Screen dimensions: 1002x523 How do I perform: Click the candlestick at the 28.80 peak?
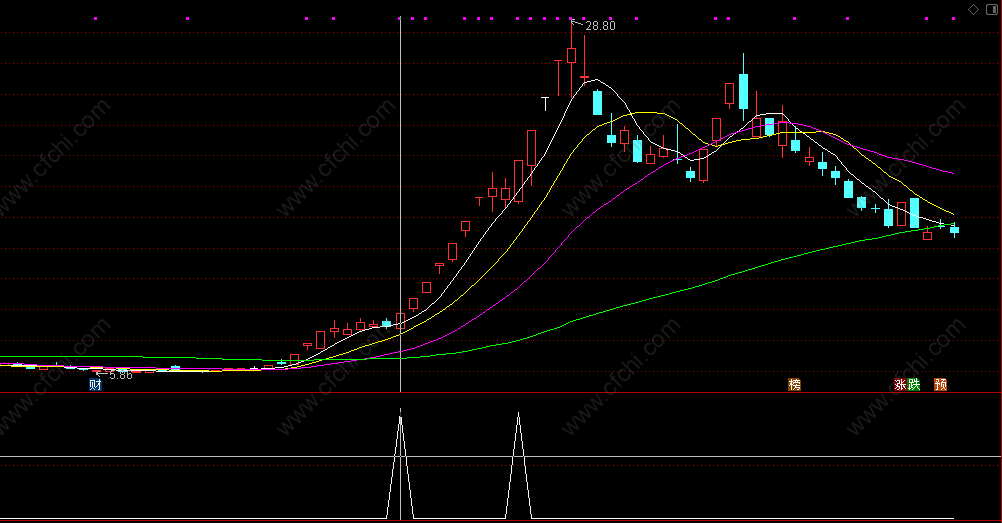tap(571, 56)
